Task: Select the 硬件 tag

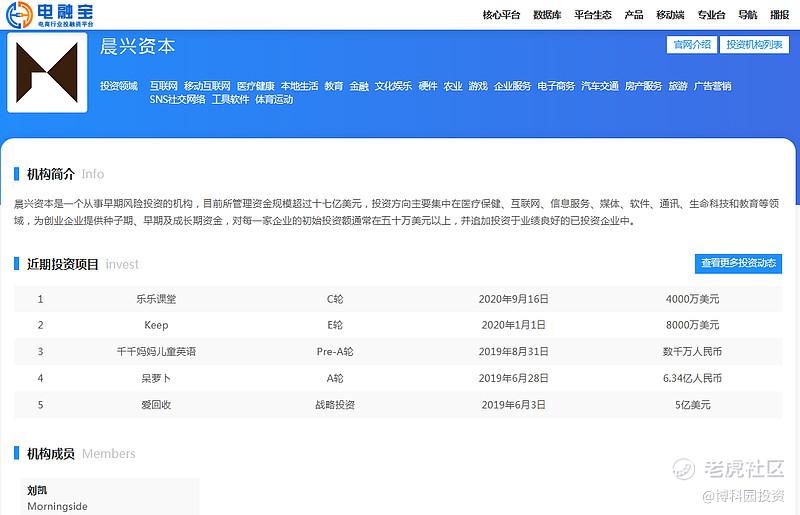Action: (428, 86)
